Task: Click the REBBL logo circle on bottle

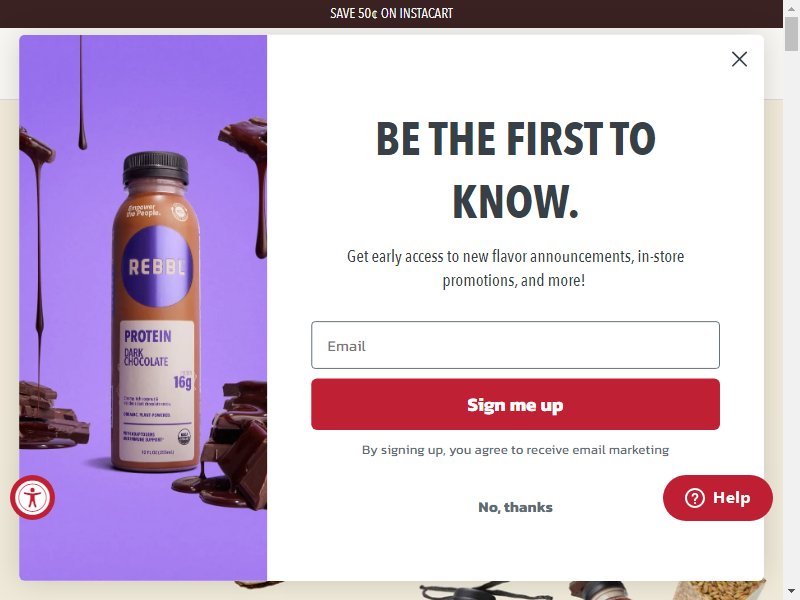Action: [157, 266]
